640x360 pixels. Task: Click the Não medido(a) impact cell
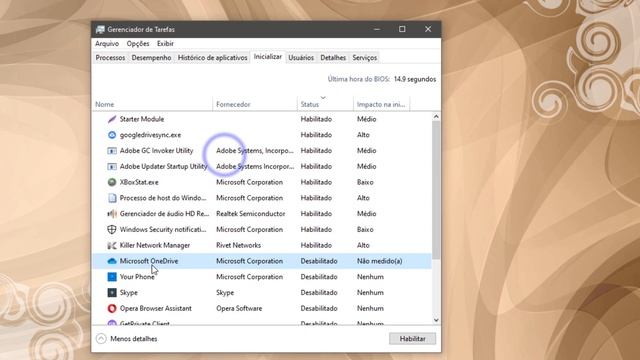click(380, 261)
